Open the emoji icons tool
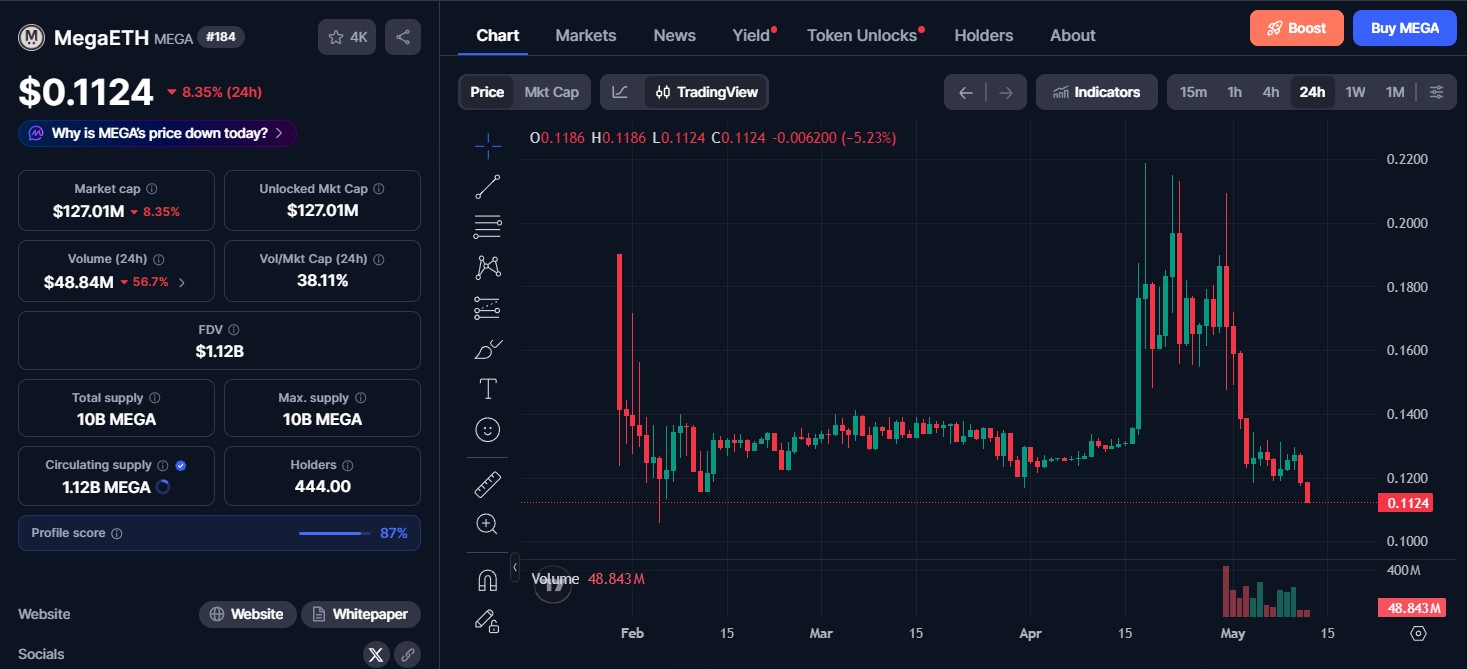 coord(487,430)
